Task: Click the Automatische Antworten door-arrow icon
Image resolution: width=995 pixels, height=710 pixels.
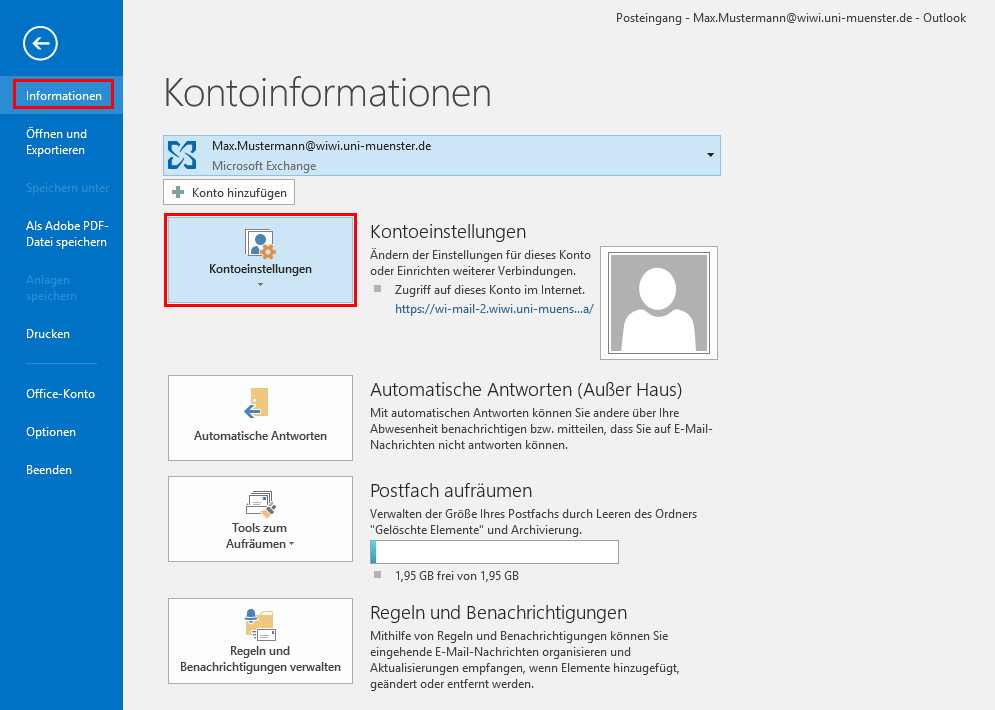Action: click(257, 404)
